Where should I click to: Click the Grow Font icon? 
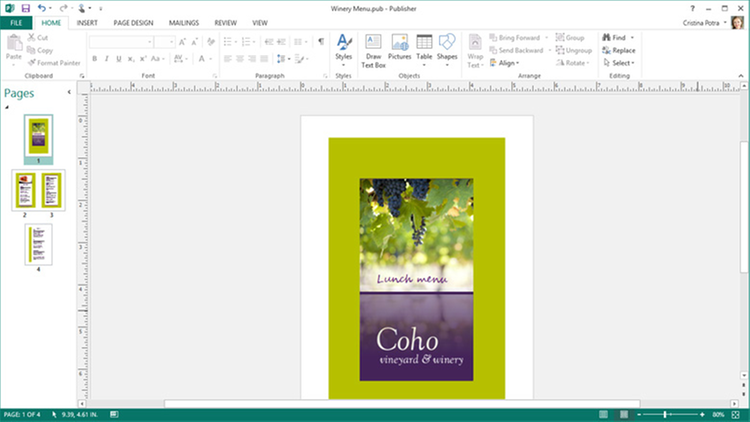[182, 42]
